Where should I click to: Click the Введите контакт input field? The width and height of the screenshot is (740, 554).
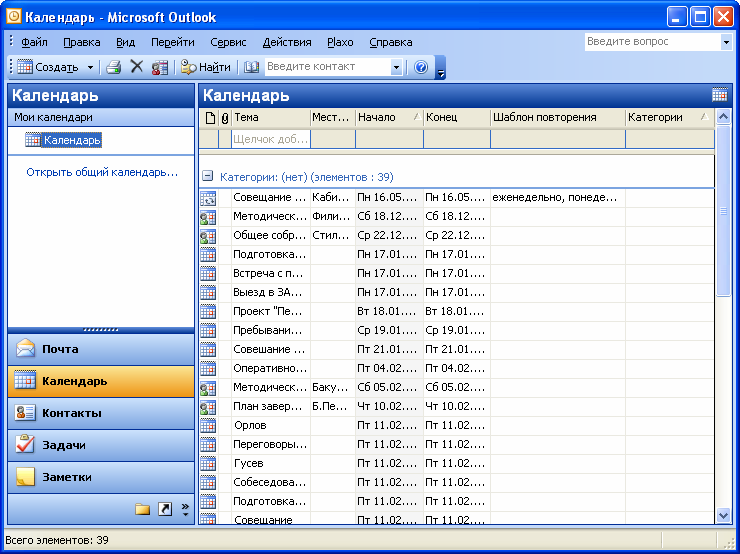pyautogui.click(x=328, y=67)
